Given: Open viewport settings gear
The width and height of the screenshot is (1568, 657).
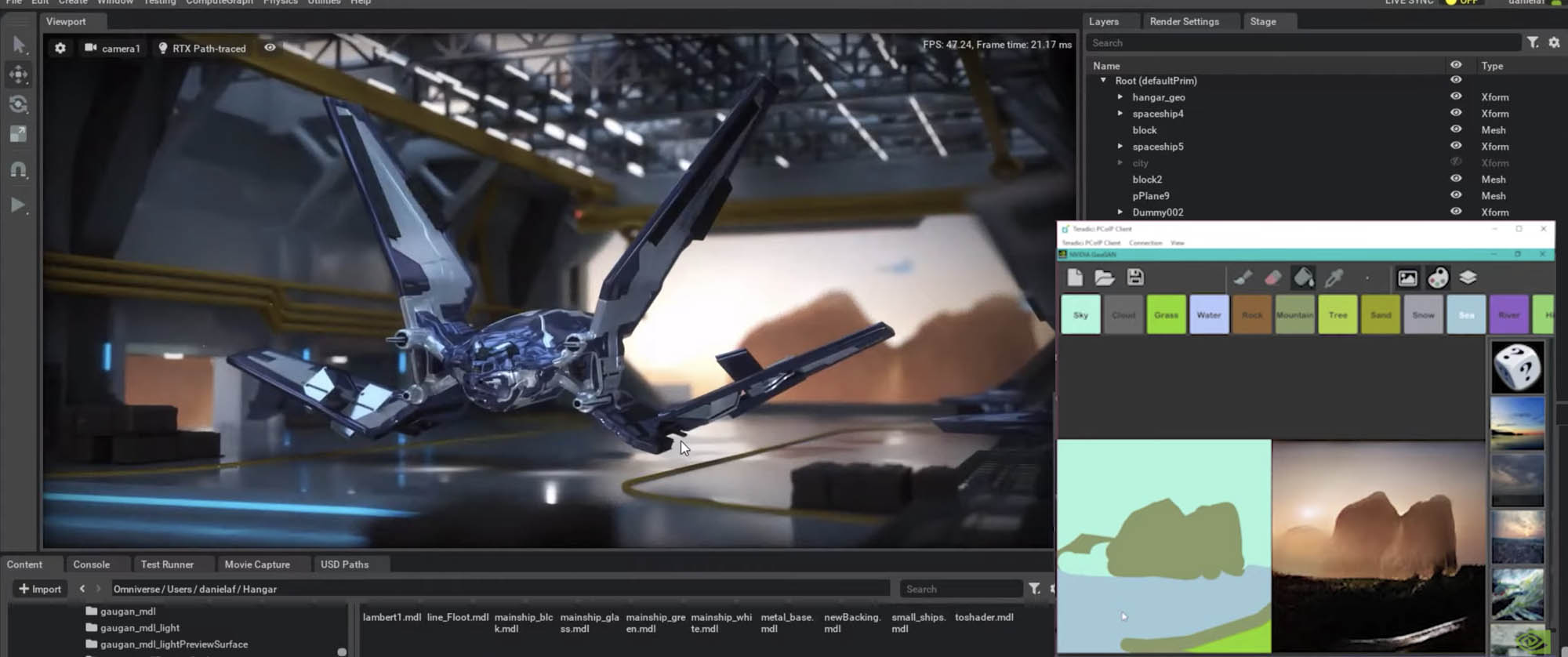Looking at the screenshot, I should point(60,48).
